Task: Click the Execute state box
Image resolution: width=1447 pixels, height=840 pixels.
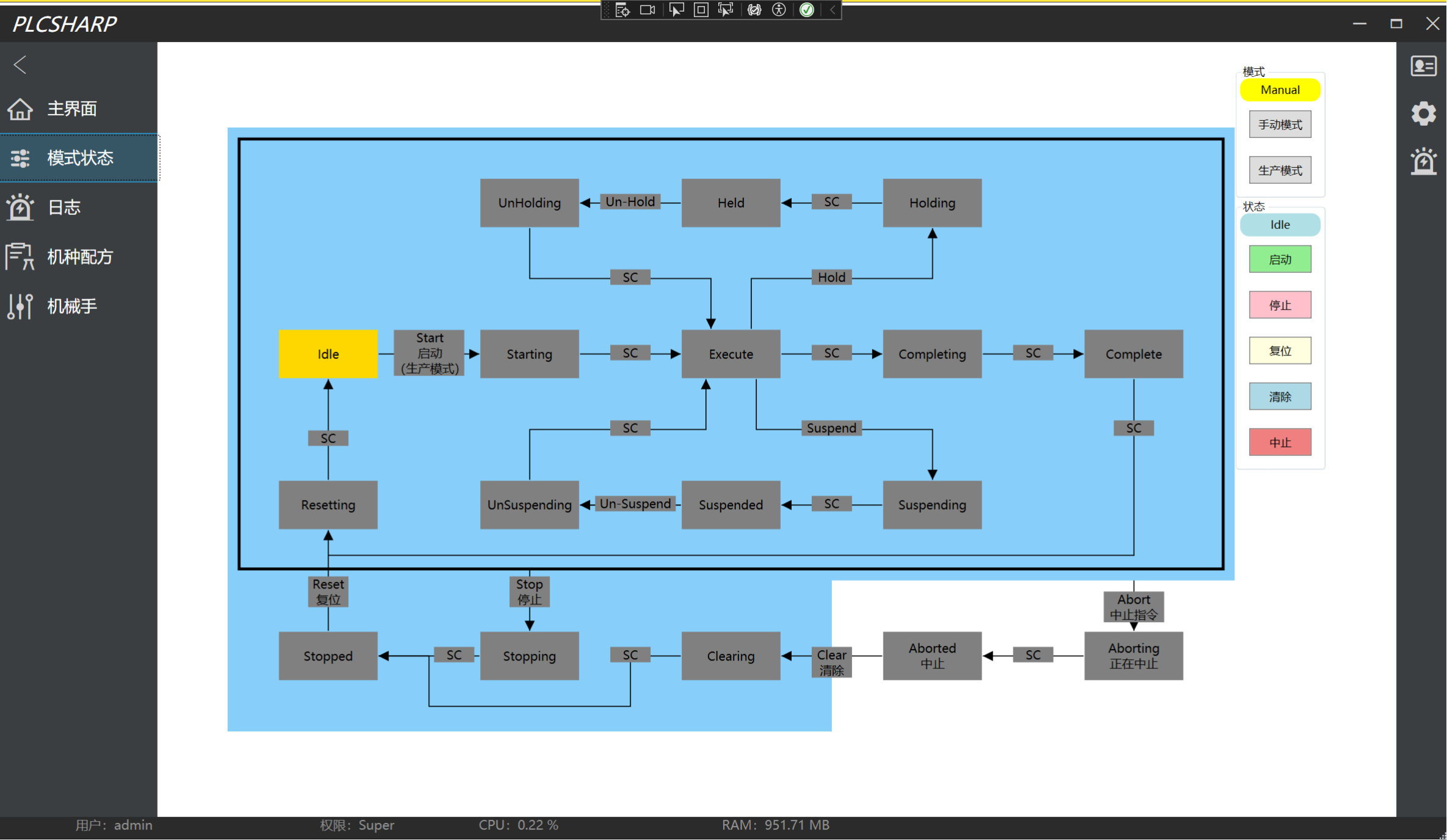Action: (731, 354)
